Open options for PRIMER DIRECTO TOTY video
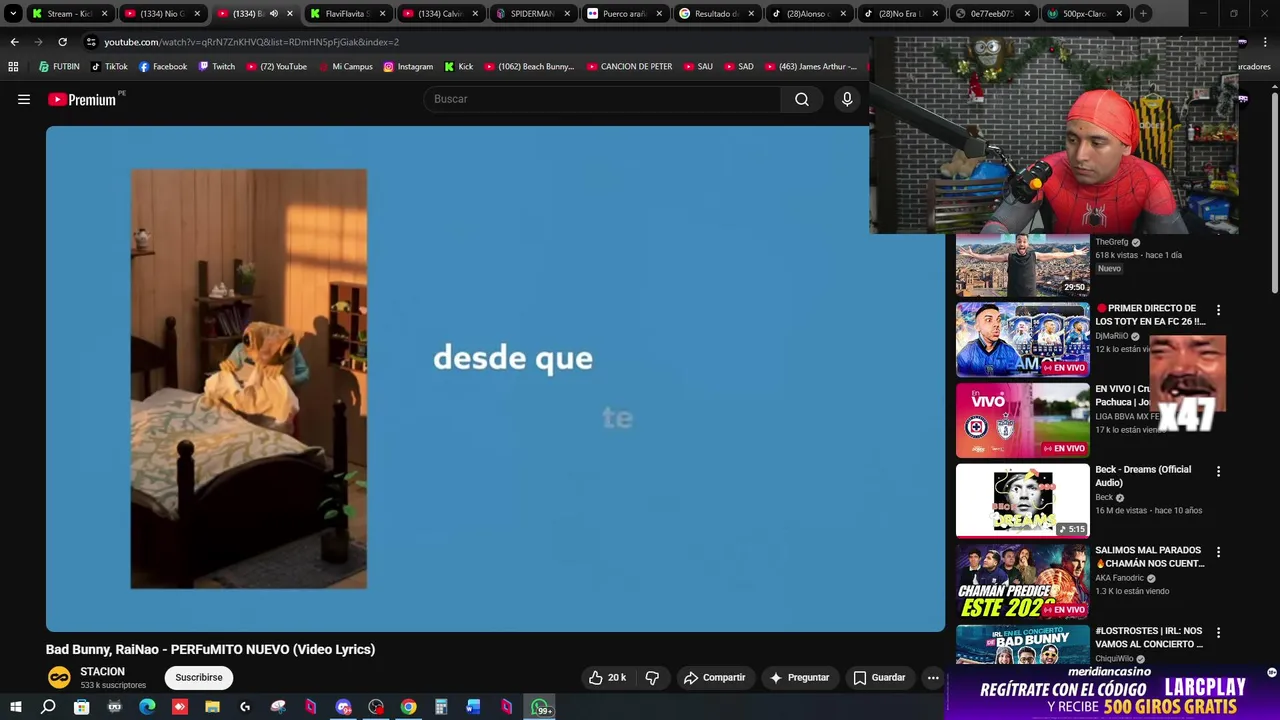 pos(1218,310)
